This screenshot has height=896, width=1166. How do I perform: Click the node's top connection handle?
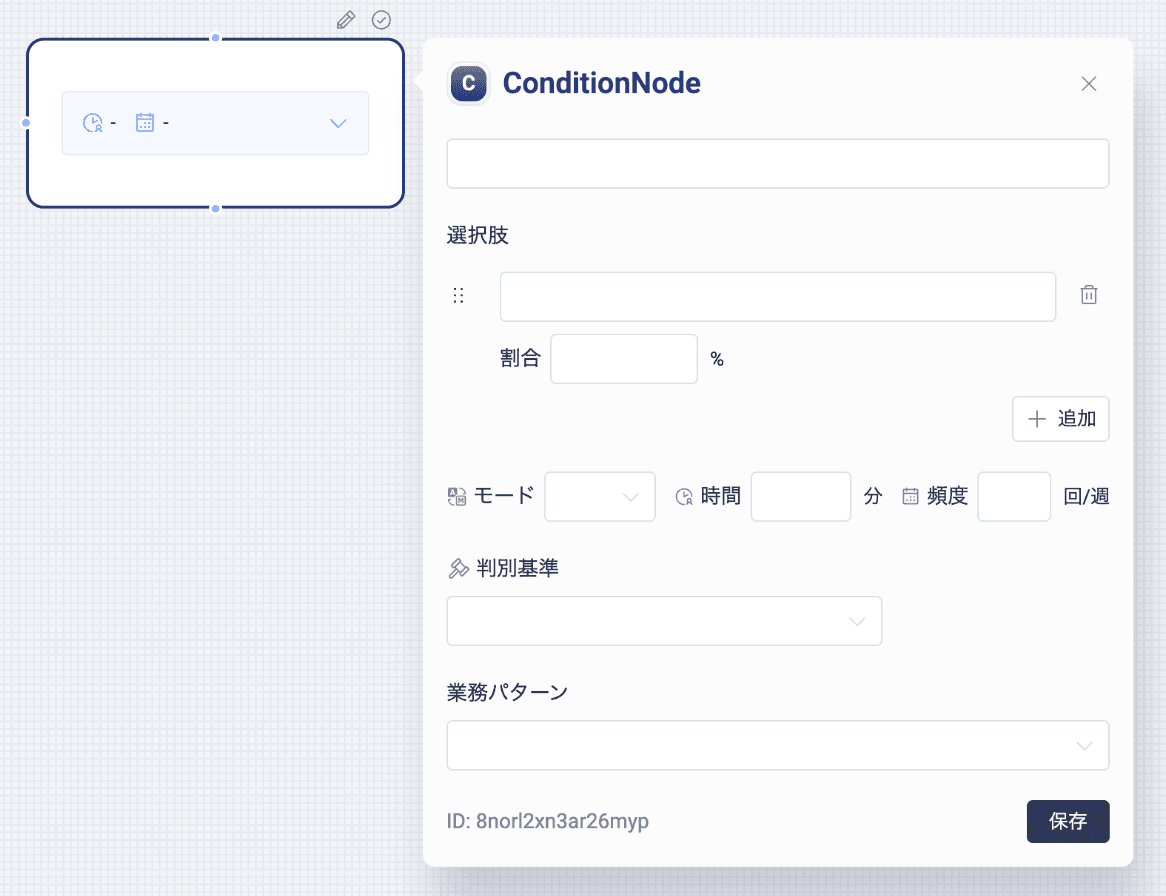[216, 38]
